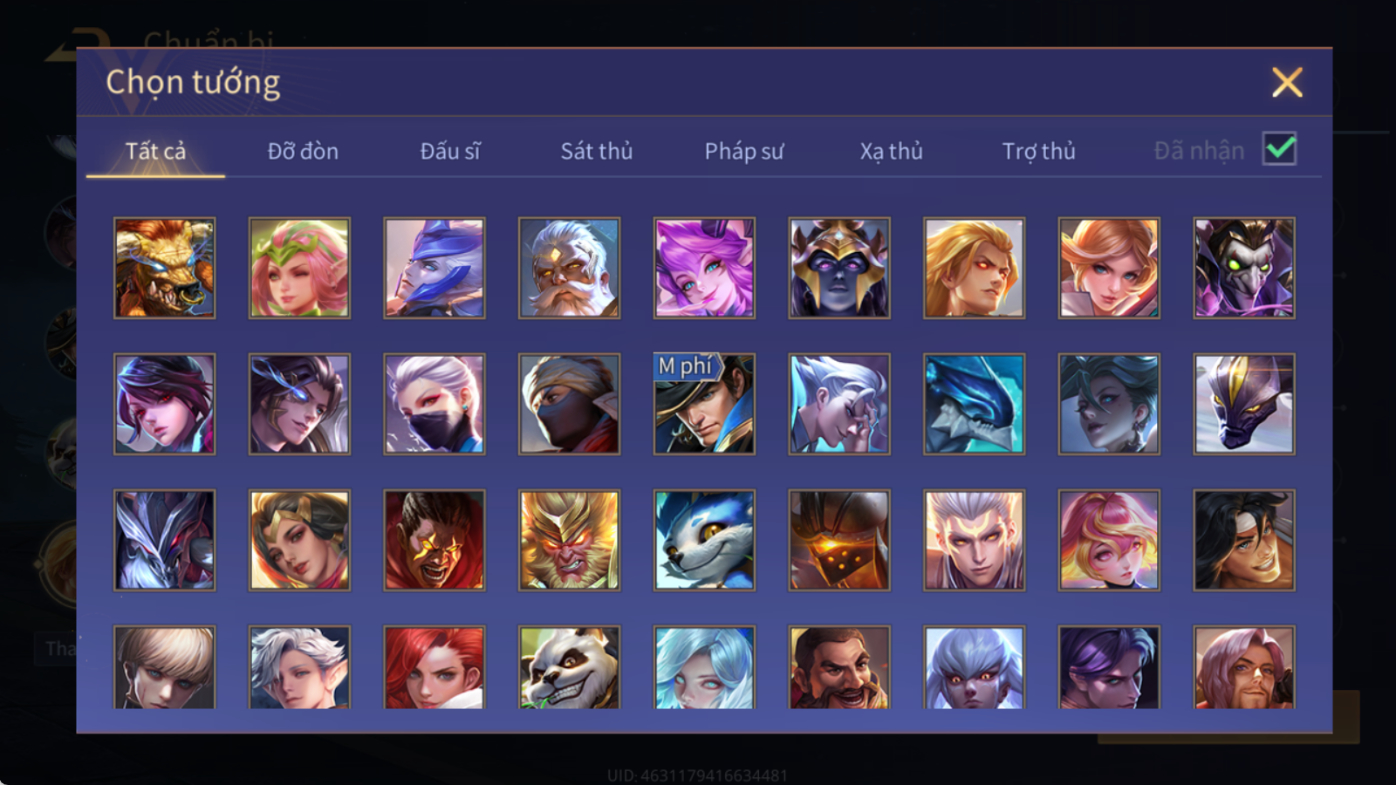
Task: Pick the white-bearded old man hero
Action: tap(569, 268)
